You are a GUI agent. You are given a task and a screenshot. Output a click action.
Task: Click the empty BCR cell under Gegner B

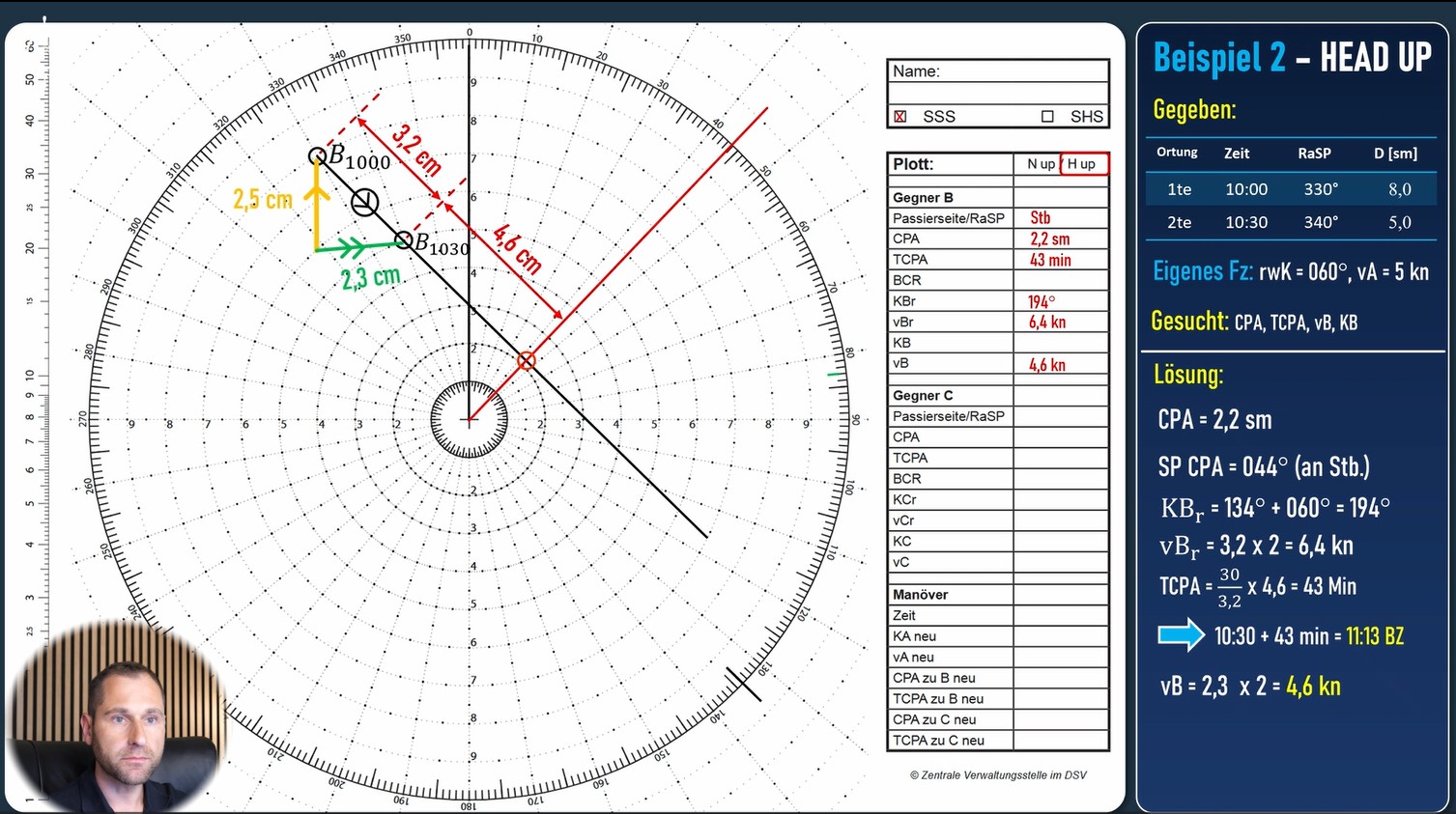(x=1060, y=280)
